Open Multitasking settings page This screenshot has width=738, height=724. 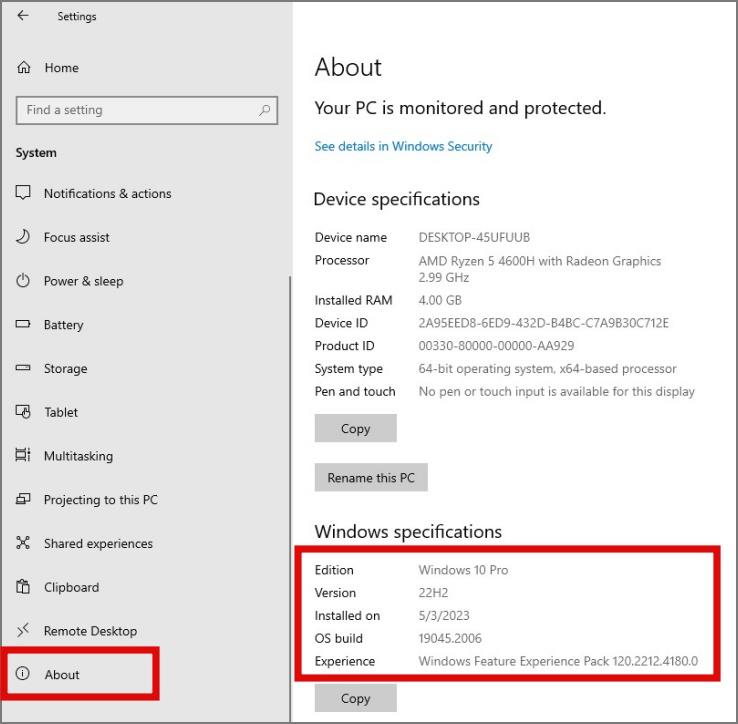coord(78,456)
